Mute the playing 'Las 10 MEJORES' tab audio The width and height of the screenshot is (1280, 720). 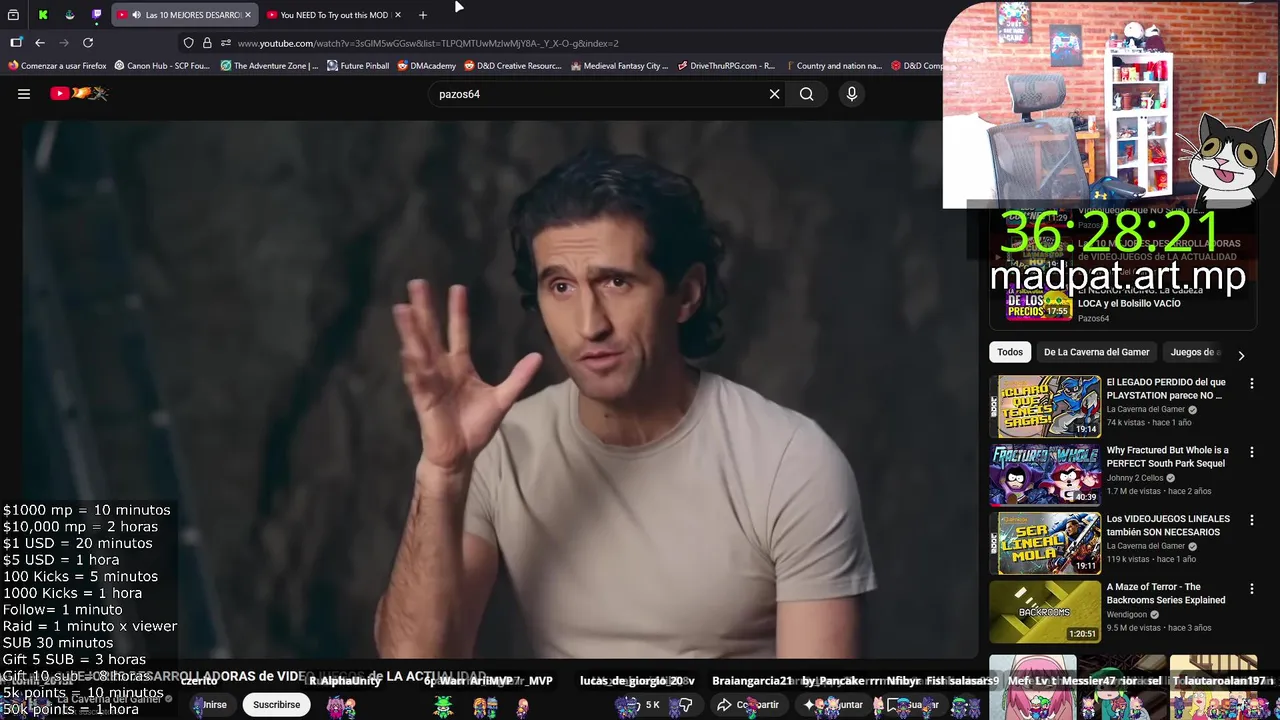(x=136, y=15)
